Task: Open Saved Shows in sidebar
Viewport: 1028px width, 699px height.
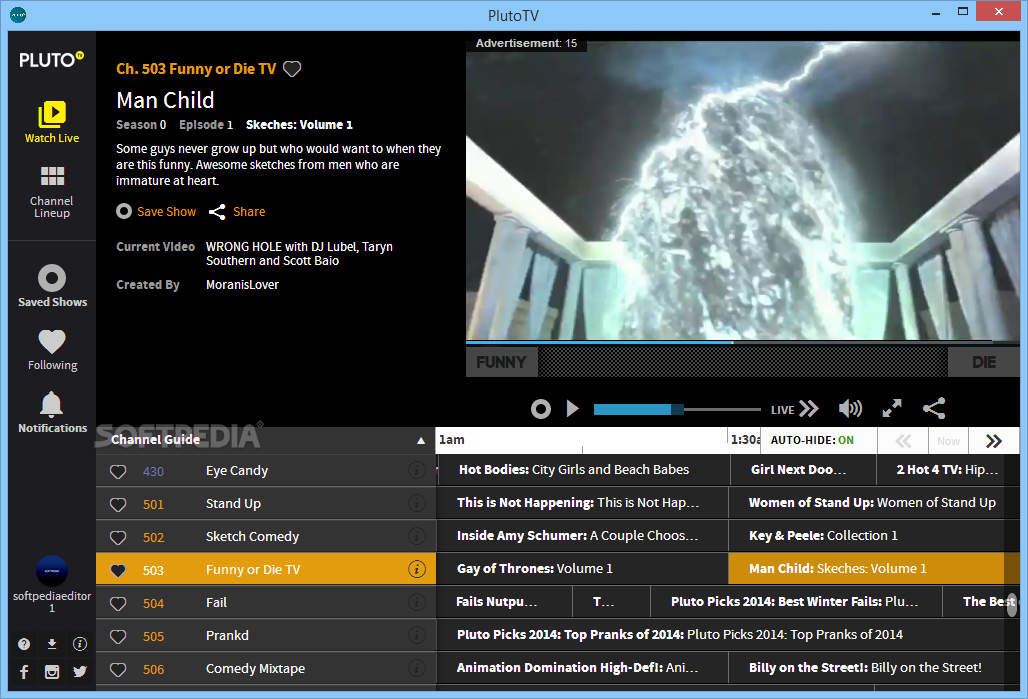Action: point(52,286)
